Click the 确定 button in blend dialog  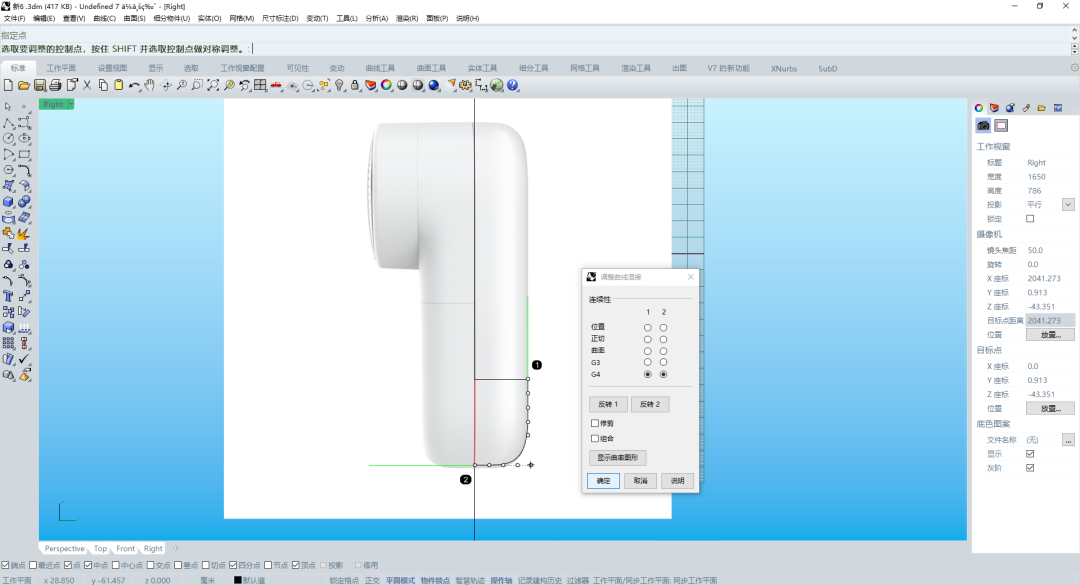(603, 481)
